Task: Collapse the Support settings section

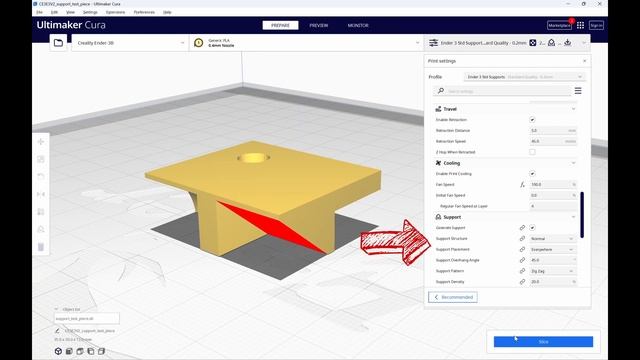Action: click(x=573, y=217)
